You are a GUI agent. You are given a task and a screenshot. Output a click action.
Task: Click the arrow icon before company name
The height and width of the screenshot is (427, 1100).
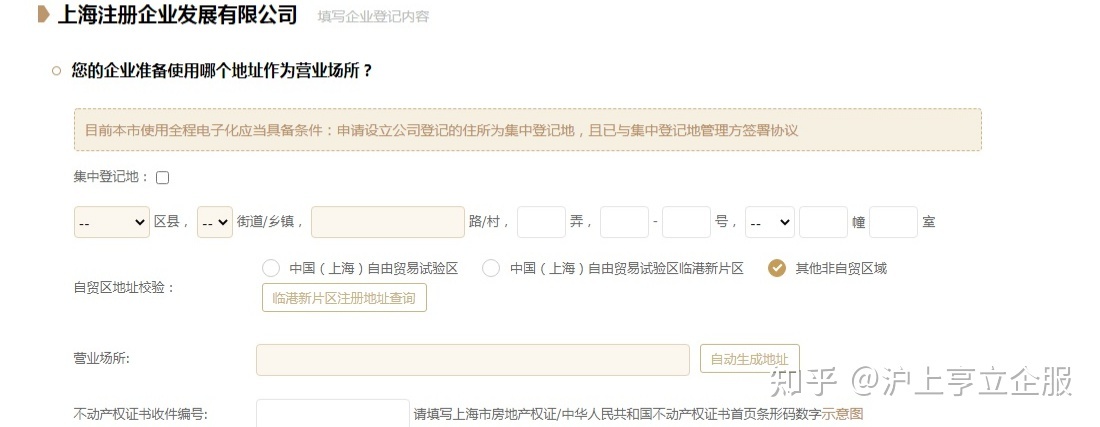point(43,14)
